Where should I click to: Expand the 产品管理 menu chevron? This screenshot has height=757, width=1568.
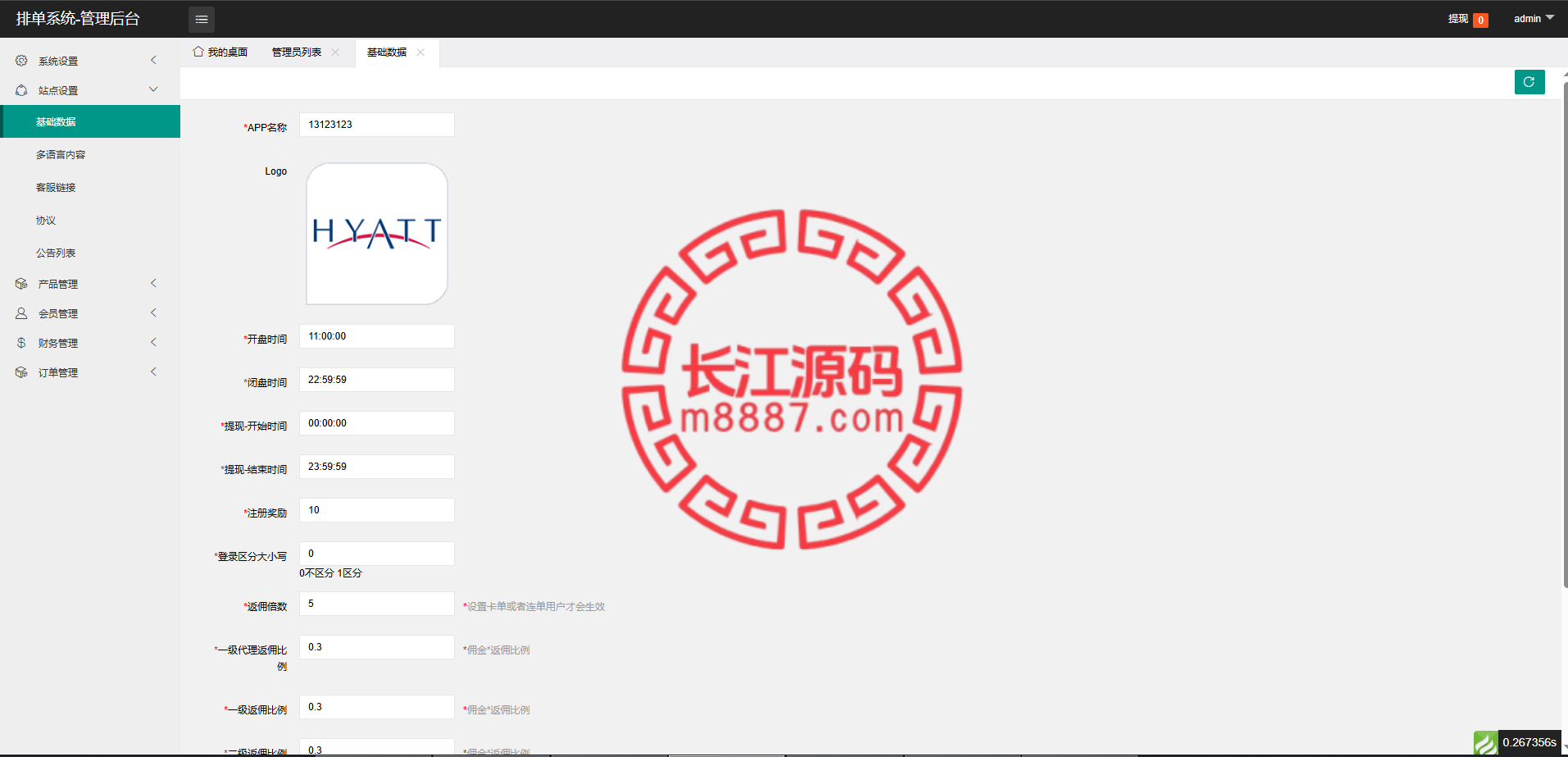coord(153,283)
